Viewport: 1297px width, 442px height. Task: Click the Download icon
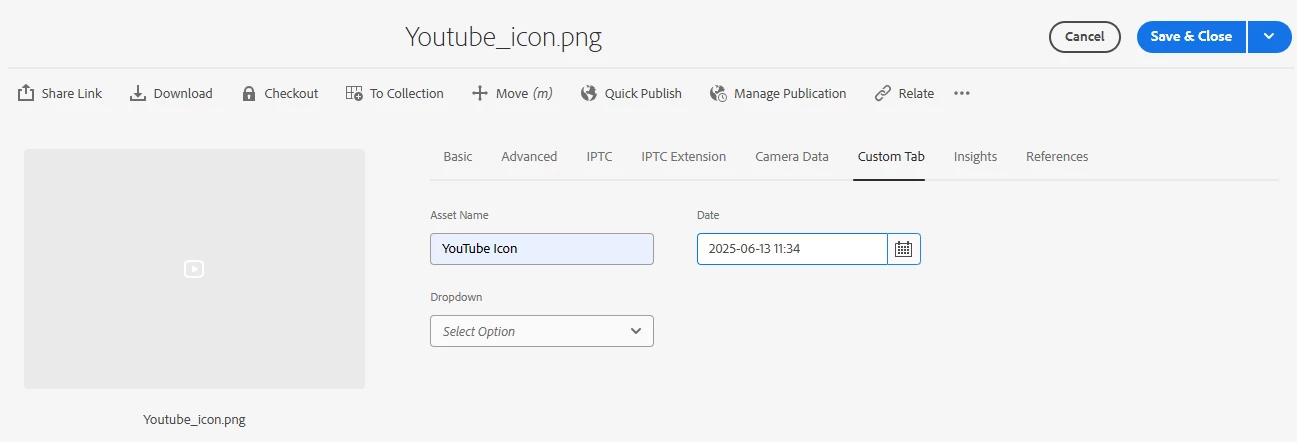tap(138, 93)
